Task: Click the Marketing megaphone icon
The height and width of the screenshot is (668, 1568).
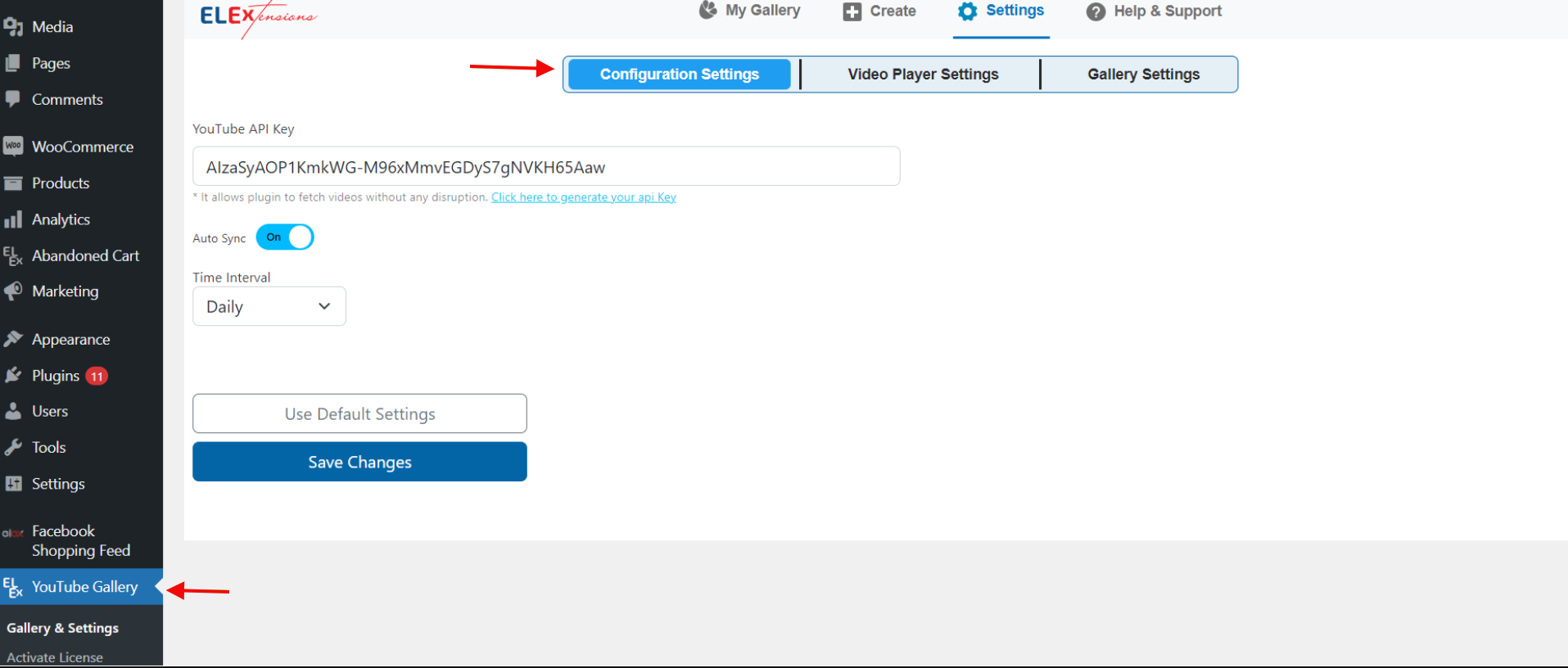Action: (13, 291)
